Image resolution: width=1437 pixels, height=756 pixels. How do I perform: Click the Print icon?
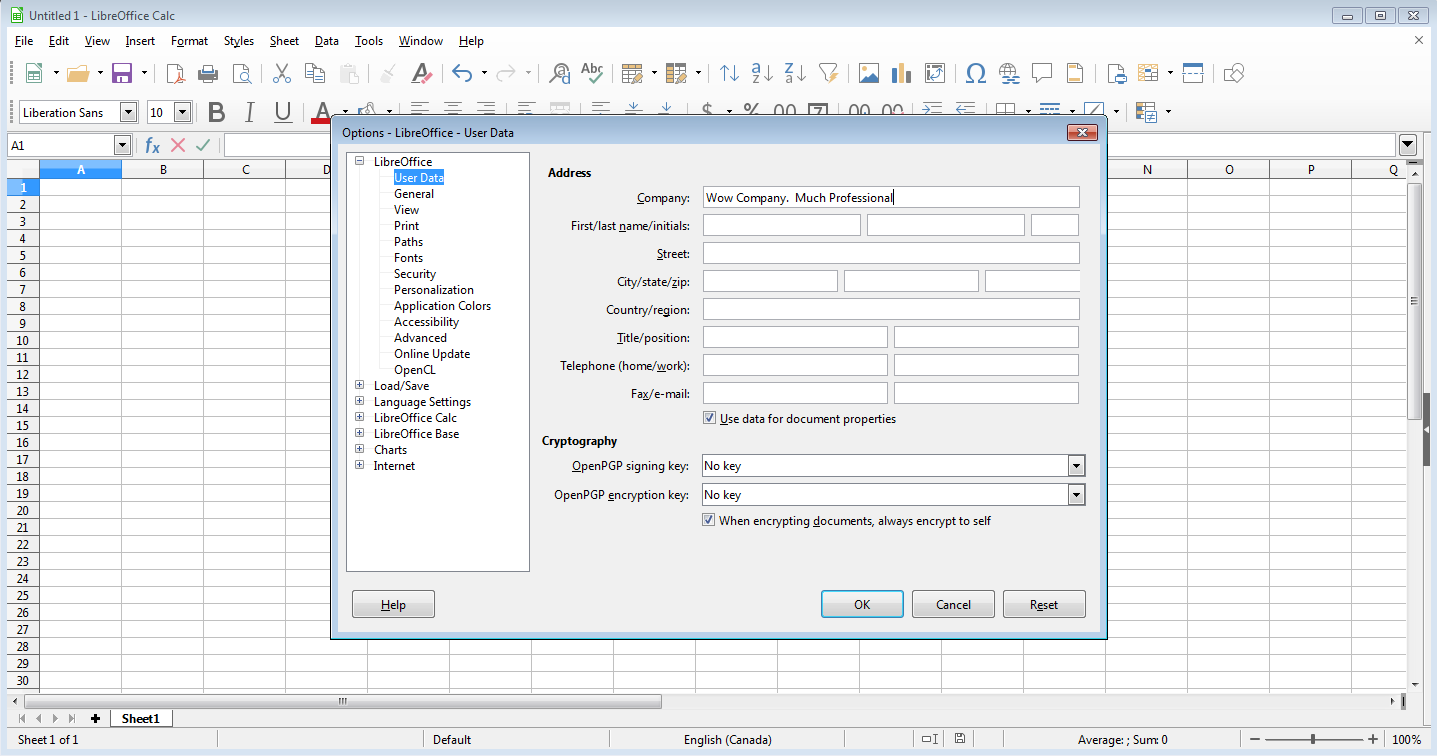pos(208,73)
